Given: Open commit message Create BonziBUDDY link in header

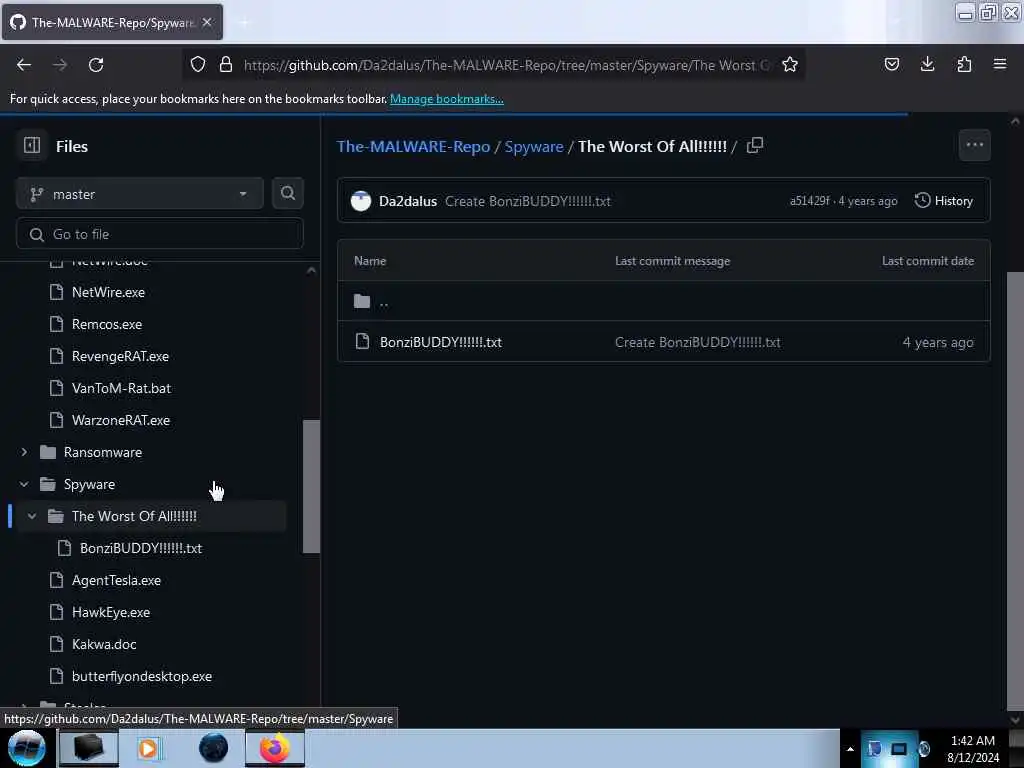Looking at the screenshot, I should (528, 201).
